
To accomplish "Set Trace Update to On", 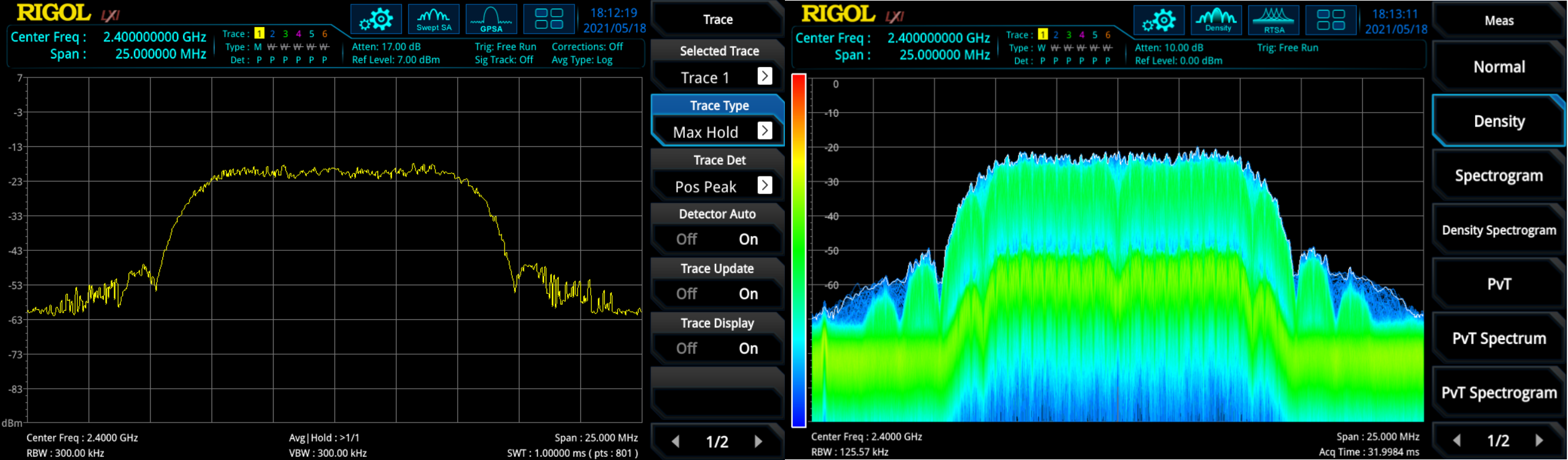I will tap(748, 294).
